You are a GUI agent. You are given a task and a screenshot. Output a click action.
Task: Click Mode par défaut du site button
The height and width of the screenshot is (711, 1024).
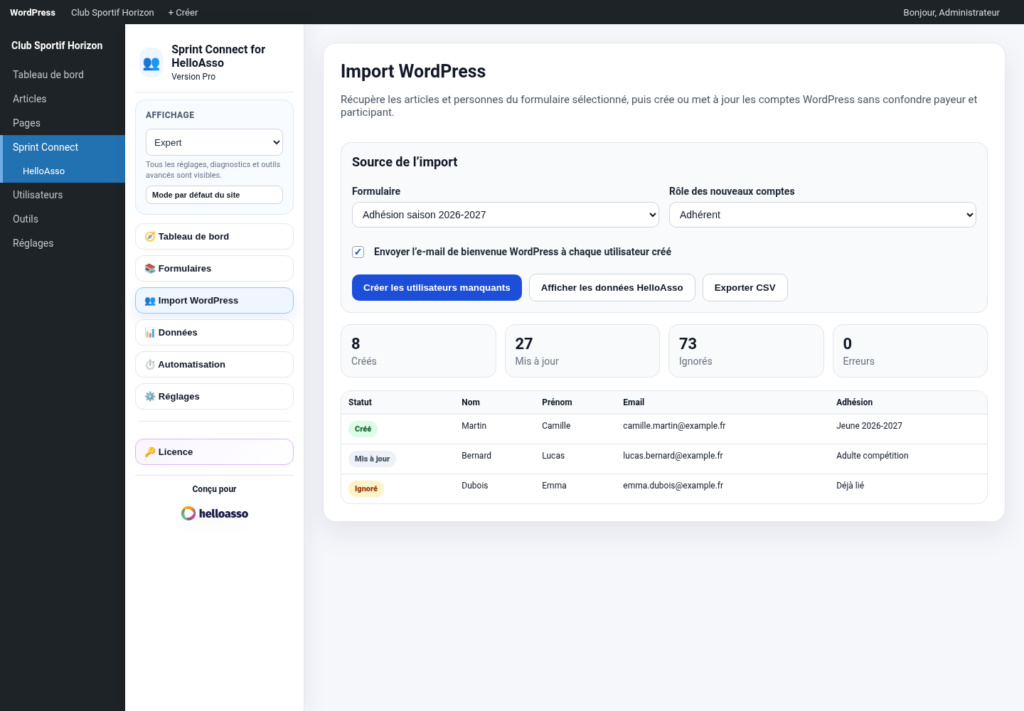point(214,195)
